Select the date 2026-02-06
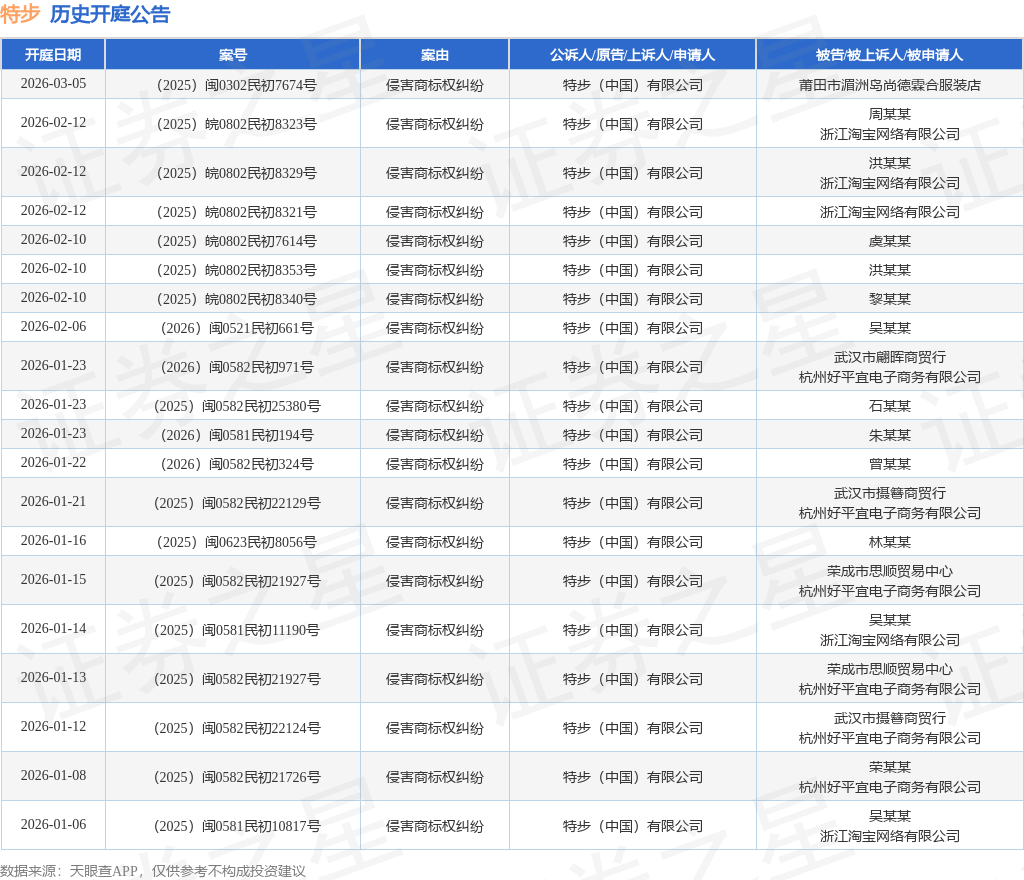 53,326
